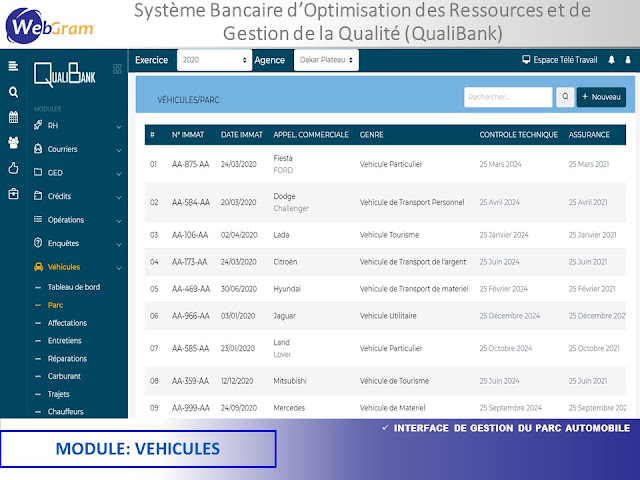The image size is (640, 480).
Task: Click immatriculation AA-584-AA
Action: (x=191, y=202)
